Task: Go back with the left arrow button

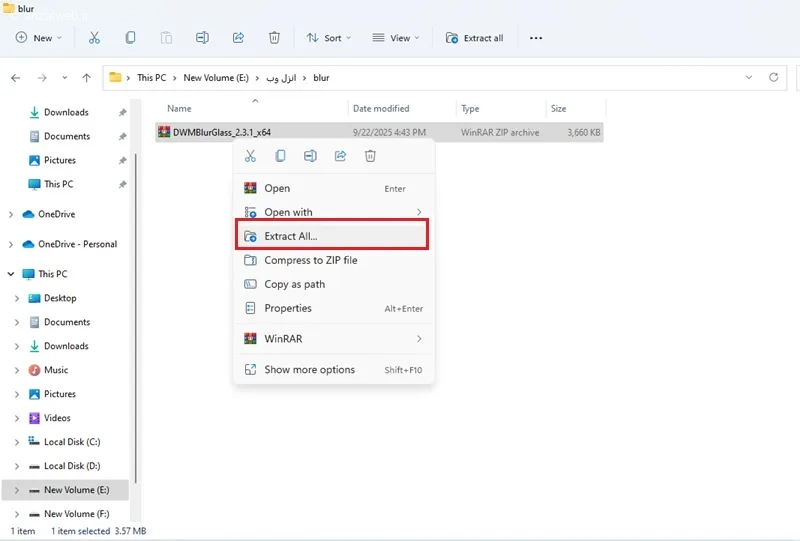Action: 16,78
